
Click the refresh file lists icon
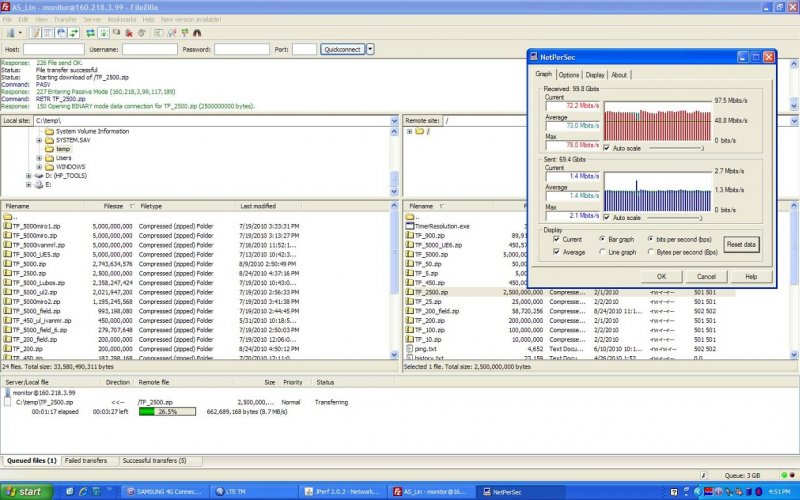[x=89, y=33]
